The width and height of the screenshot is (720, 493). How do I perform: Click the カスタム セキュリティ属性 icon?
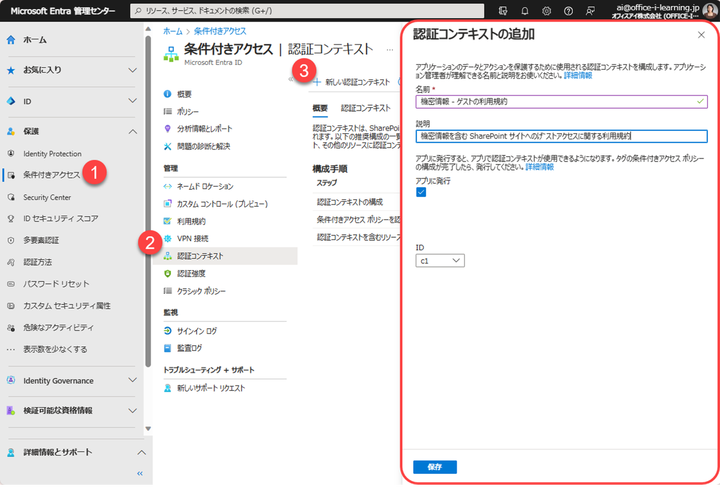(x=11, y=306)
